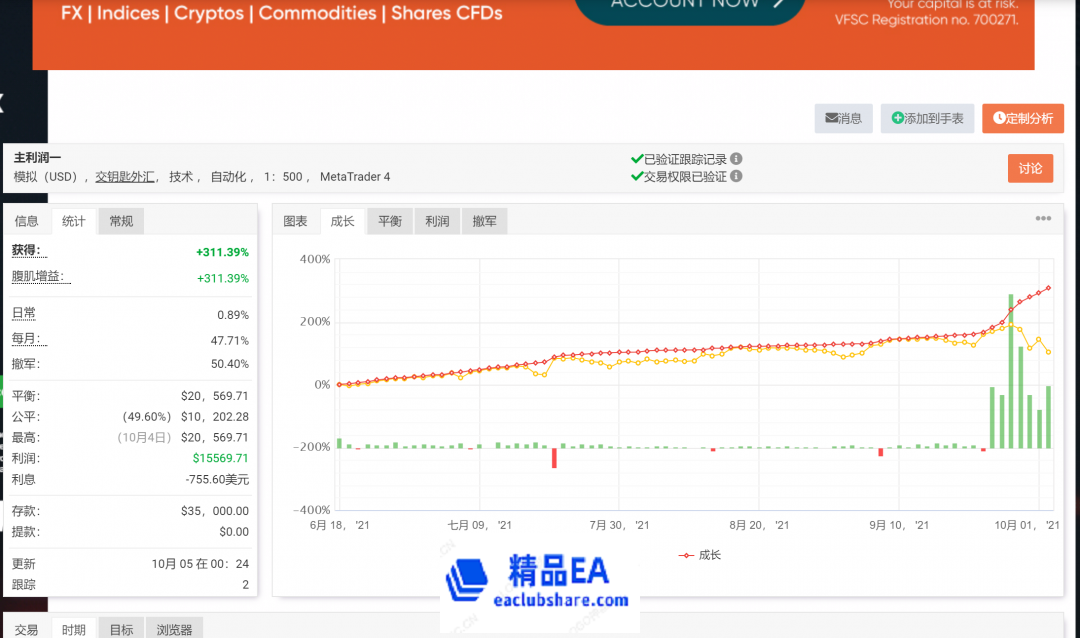The width and height of the screenshot is (1080, 638).
Task: Select the 交易 tab at the bottom
Action: pyautogui.click(x=25, y=629)
